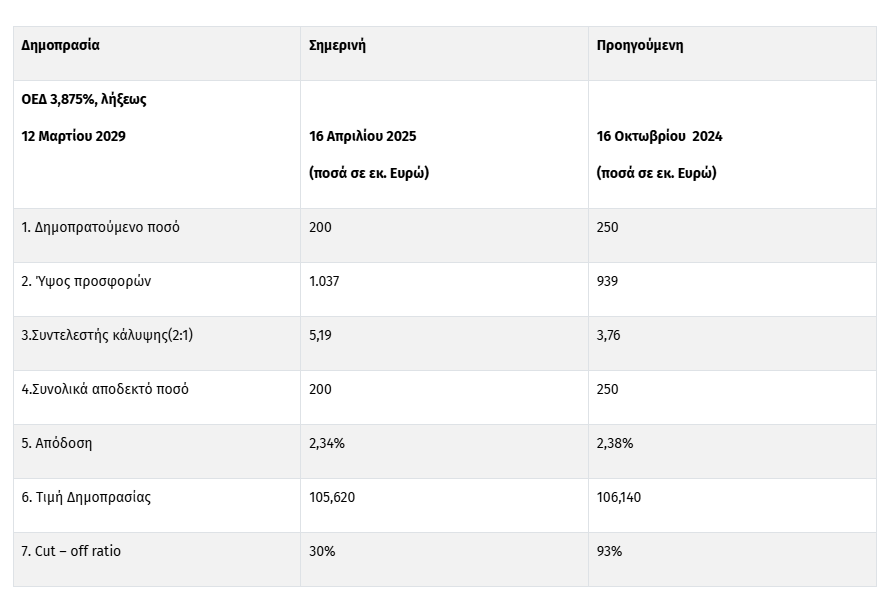This screenshot has width=887, height=613.
Task: Select the Σημερινή column header
Action: pos(337,45)
